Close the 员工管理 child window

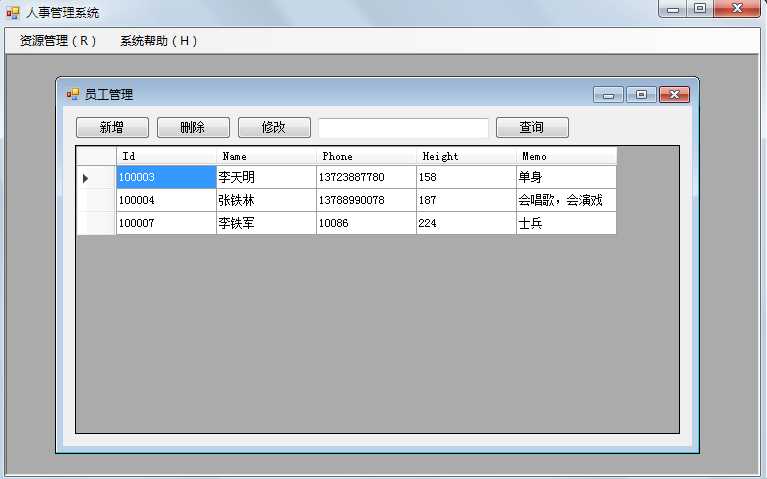pos(675,94)
